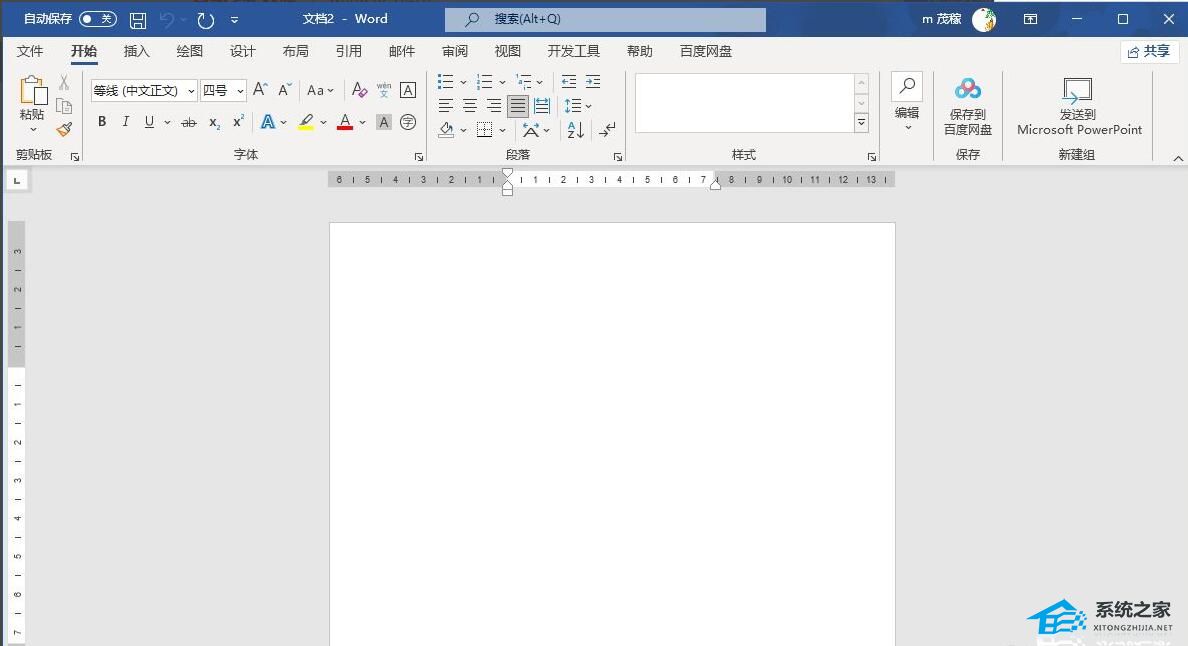Align text right
The height and width of the screenshot is (646, 1188).
pos(494,106)
